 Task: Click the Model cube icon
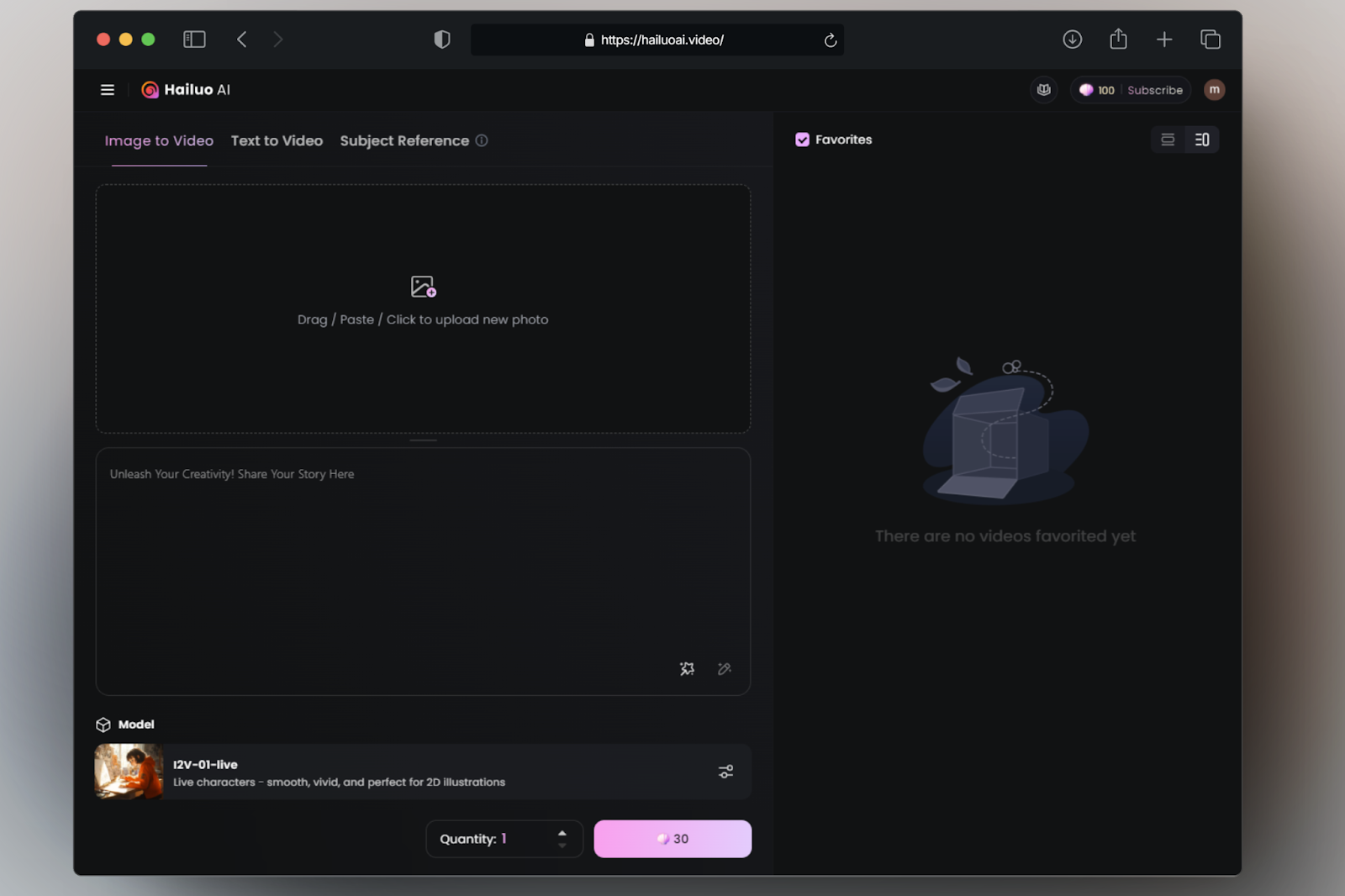[x=103, y=725]
